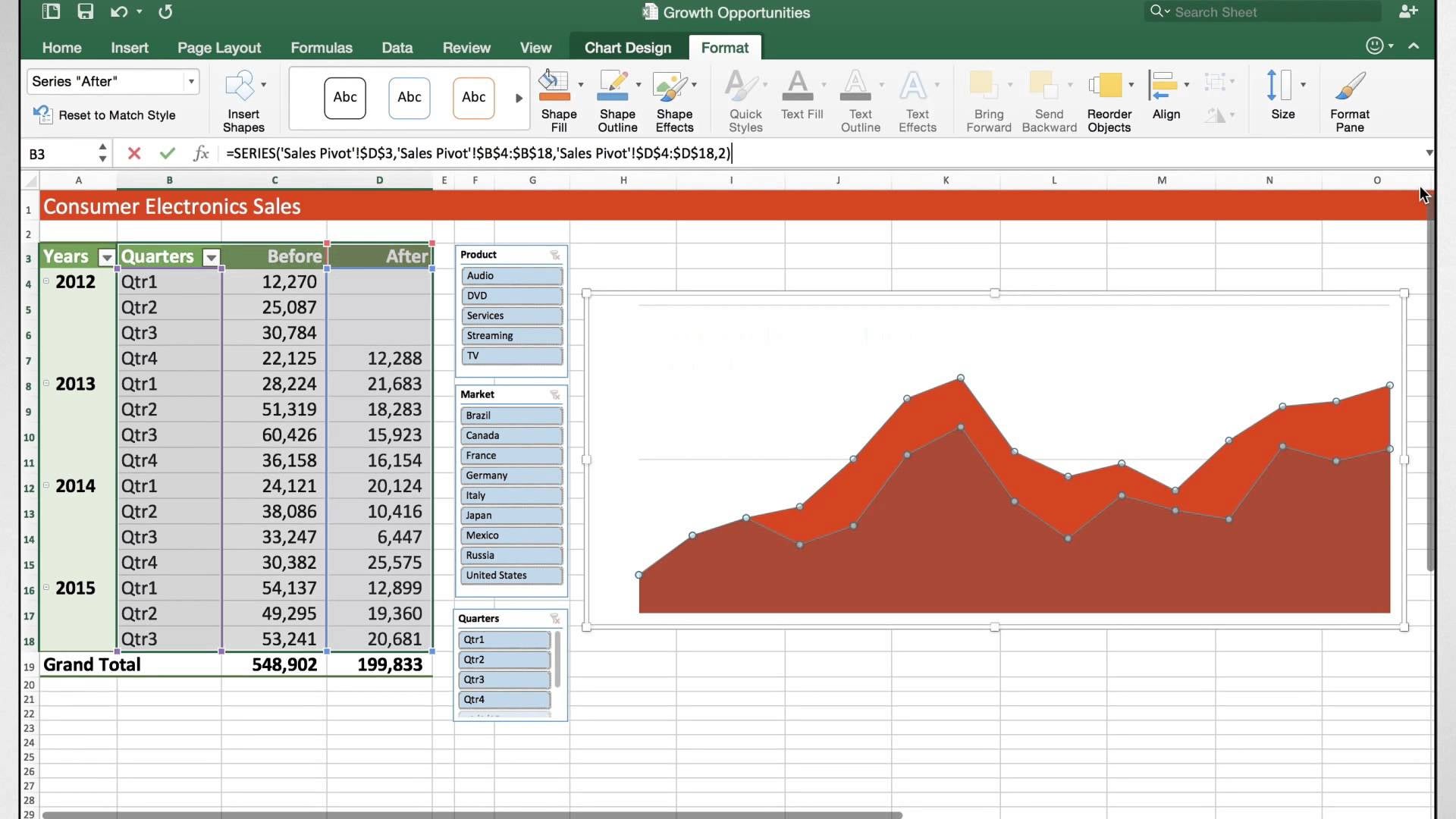
Task: Open the Years column filter dropdown
Action: click(107, 258)
